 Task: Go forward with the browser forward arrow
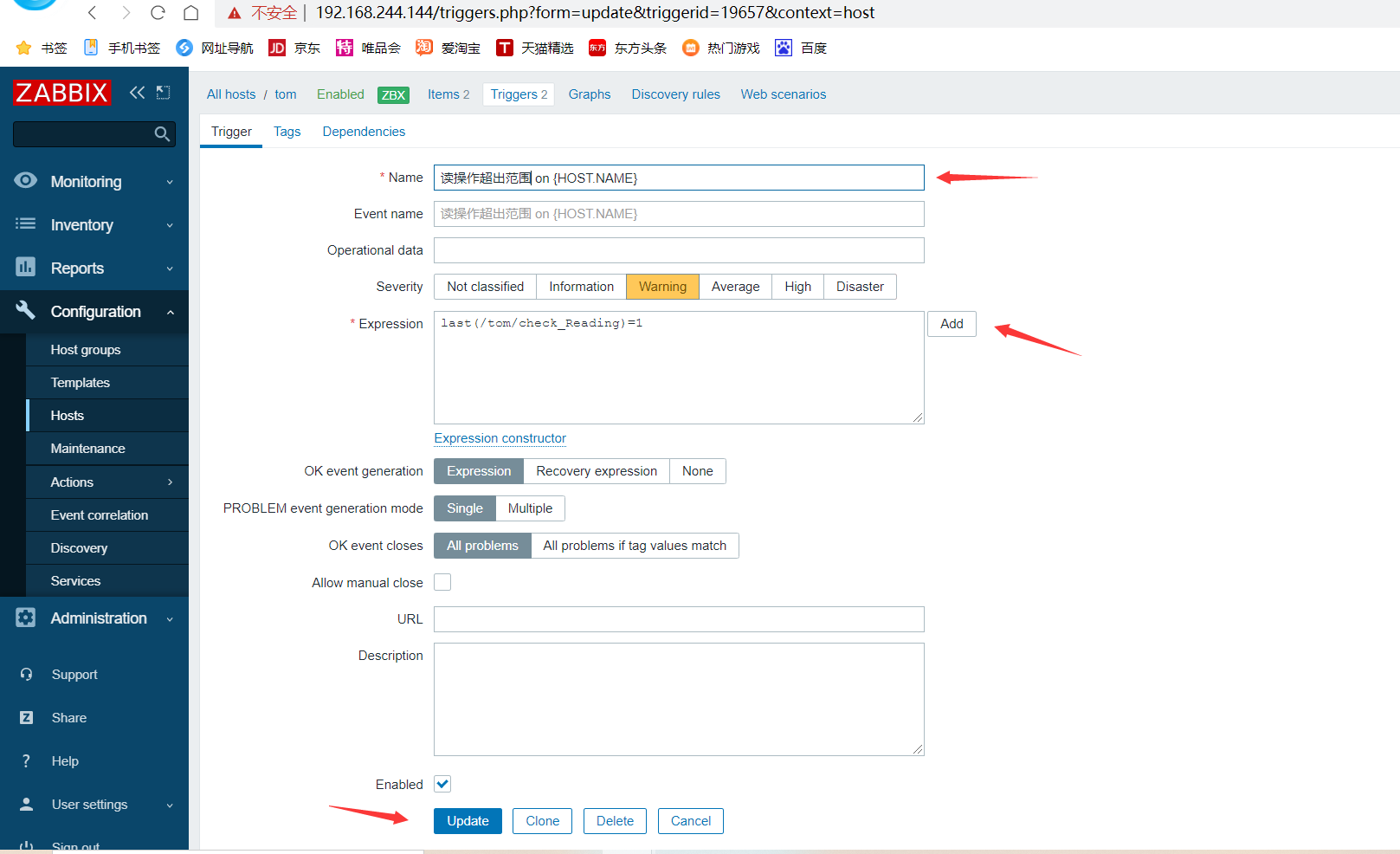tap(126, 12)
